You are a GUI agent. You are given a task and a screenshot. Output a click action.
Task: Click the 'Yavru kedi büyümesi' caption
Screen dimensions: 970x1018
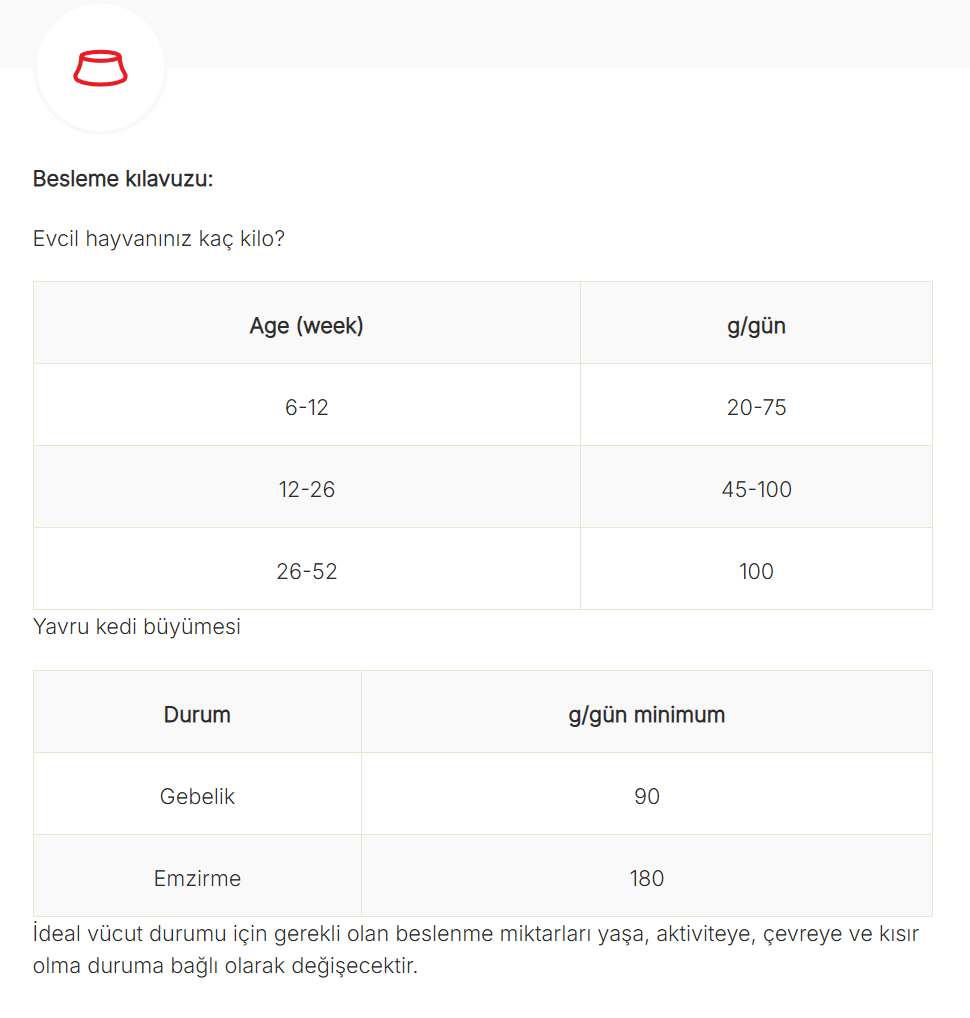click(137, 627)
